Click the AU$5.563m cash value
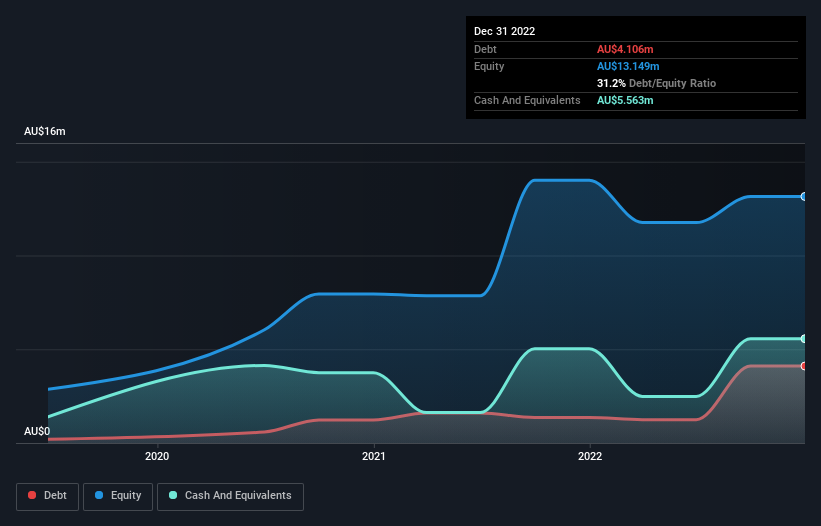The height and width of the screenshot is (526, 821). click(x=625, y=100)
